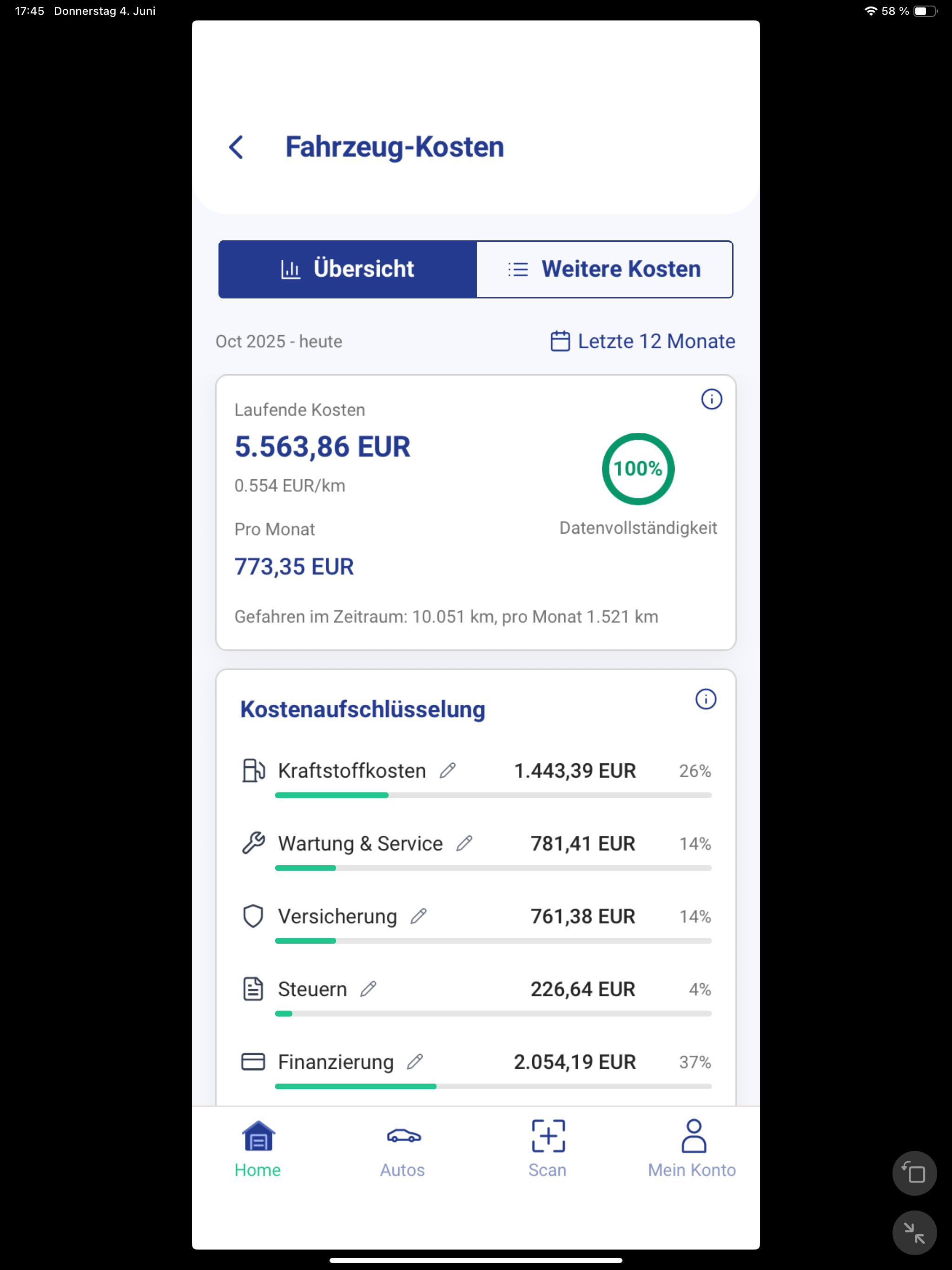The image size is (952, 1270).
Task: Go back with the chevron arrow
Action: coord(236,147)
